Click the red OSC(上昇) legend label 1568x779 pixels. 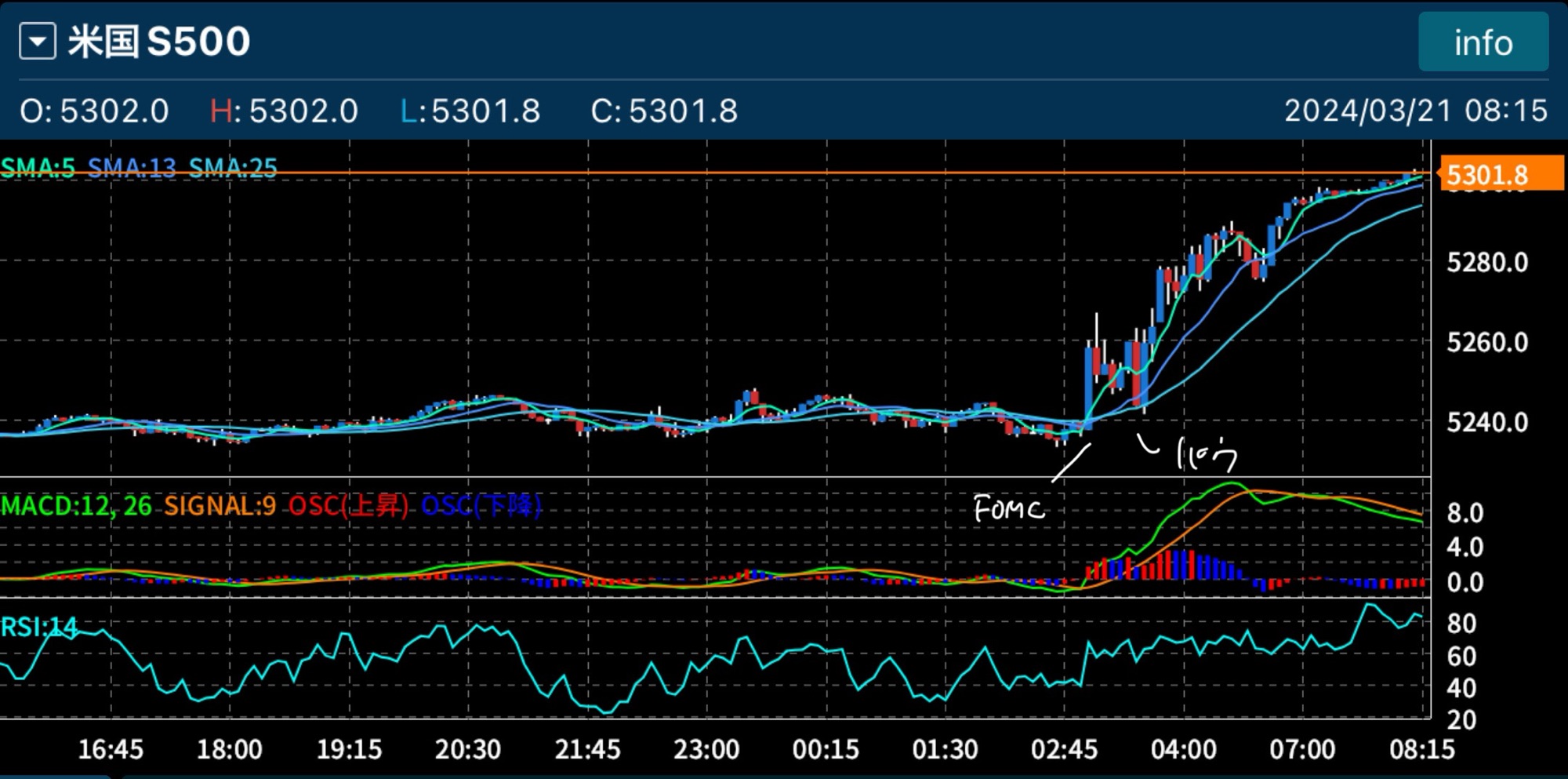pyautogui.click(x=348, y=506)
